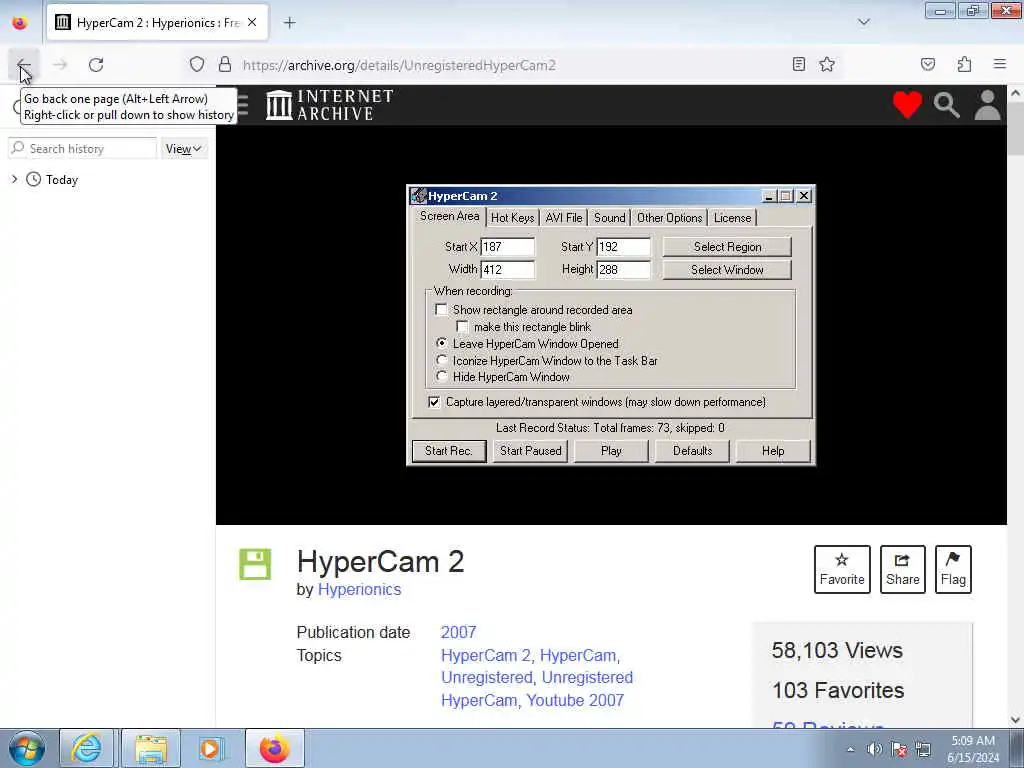Screen dimensions: 1024x768
Task: Check make this rectangle blink
Action: click(x=462, y=327)
